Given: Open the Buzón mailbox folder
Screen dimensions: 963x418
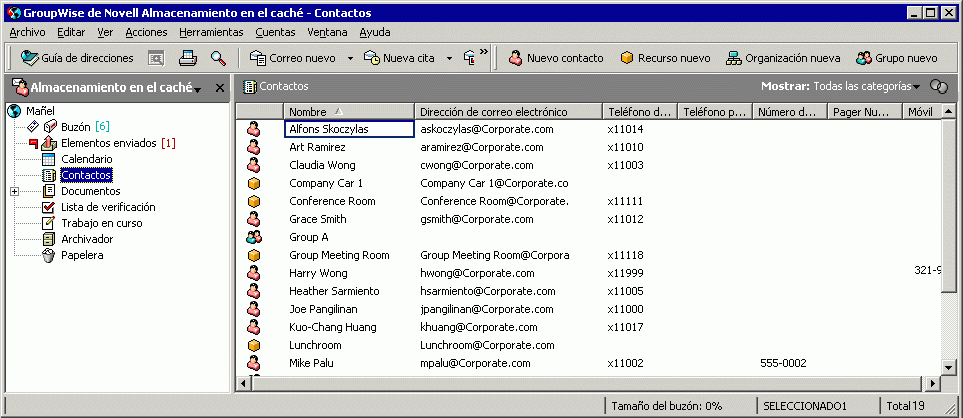Looking at the screenshot, I should click(x=76, y=127).
